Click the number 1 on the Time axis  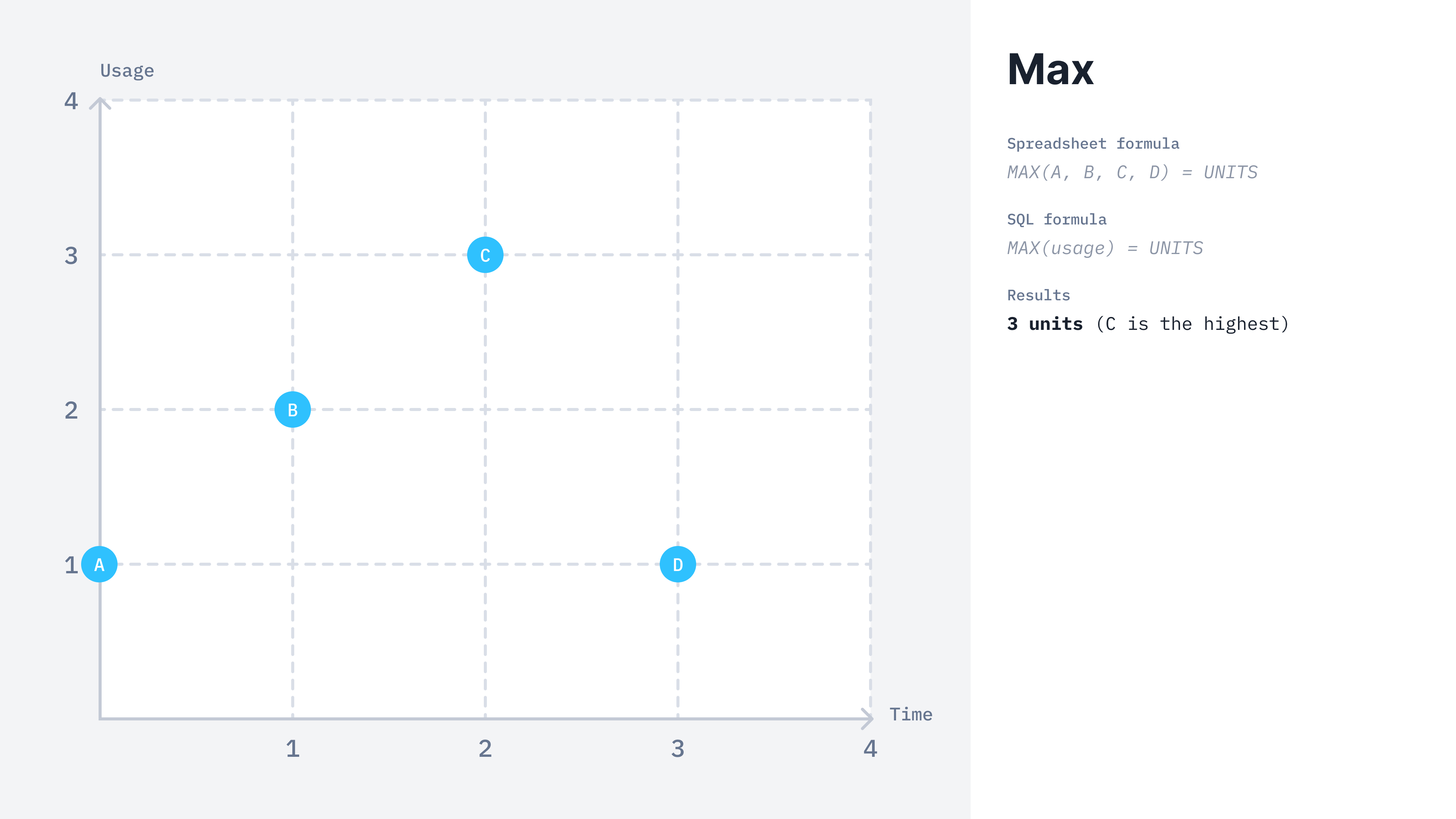292,748
